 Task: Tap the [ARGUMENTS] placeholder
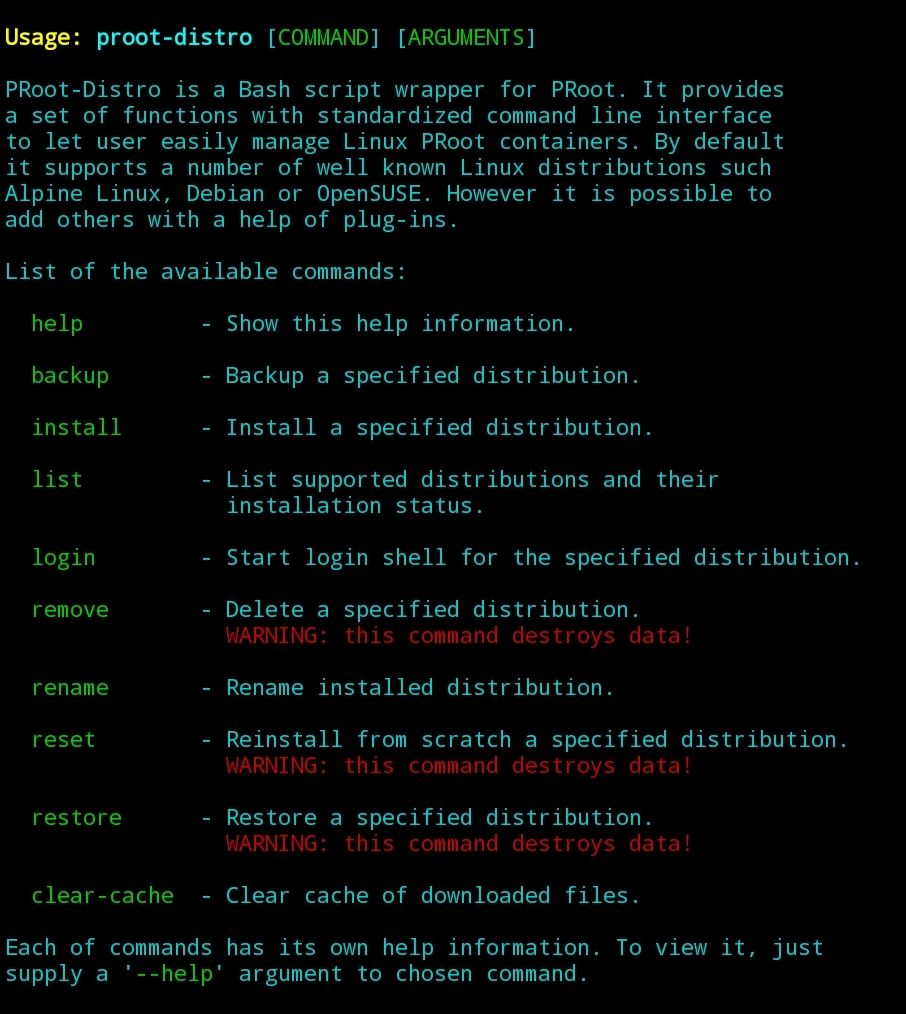point(466,38)
